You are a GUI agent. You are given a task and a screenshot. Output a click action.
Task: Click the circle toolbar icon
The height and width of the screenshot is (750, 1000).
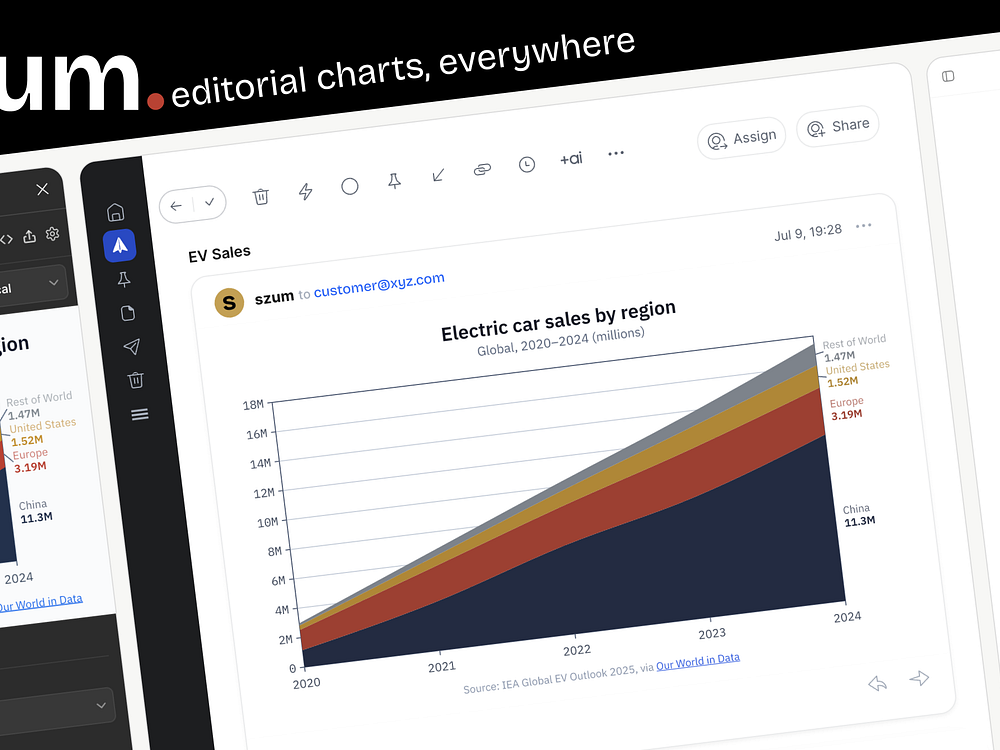coord(349,186)
